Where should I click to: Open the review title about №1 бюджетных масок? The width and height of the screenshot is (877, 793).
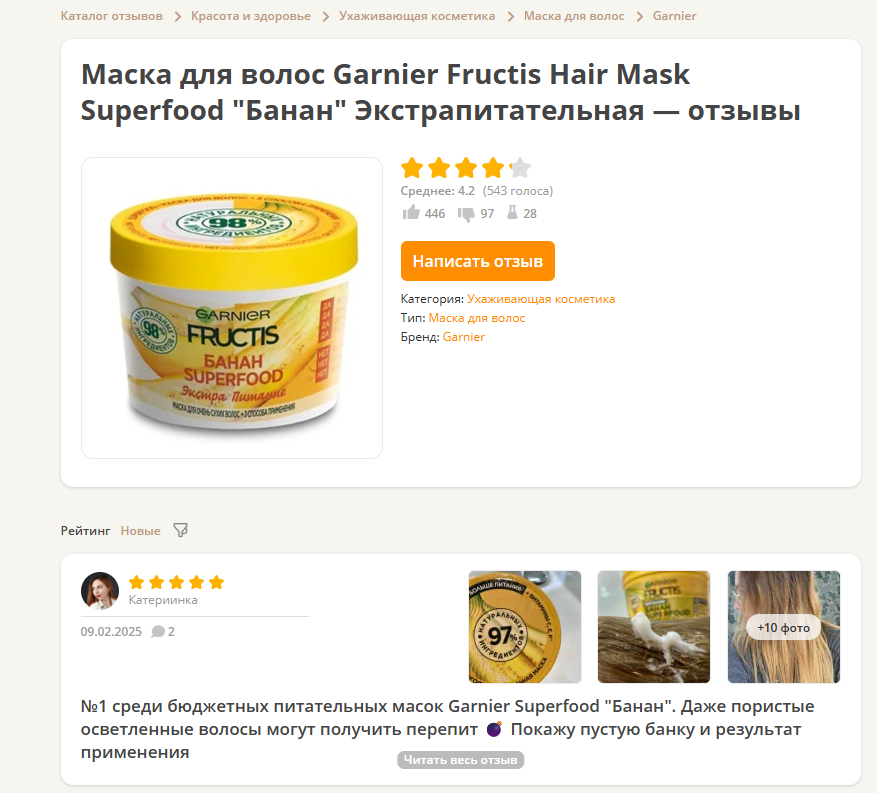coord(447,729)
